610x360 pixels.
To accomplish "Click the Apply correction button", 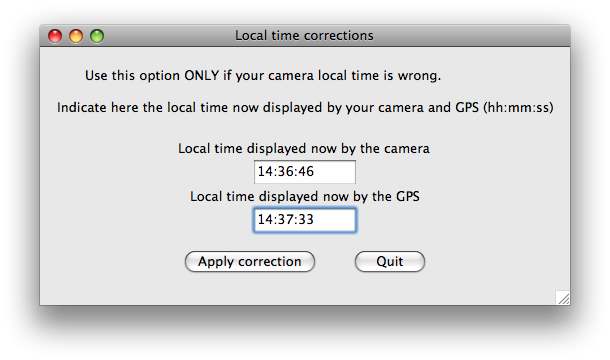I will (250, 262).
